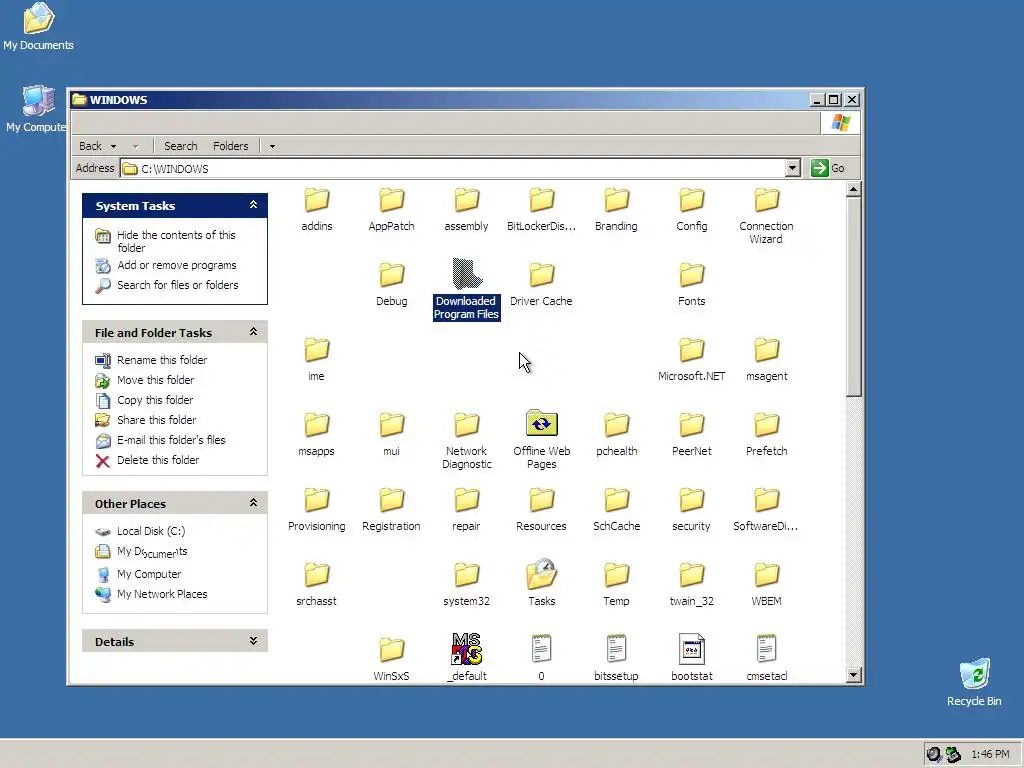1024x768 pixels.
Task: Click the vertical scrollbar thumb
Action: (854, 296)
